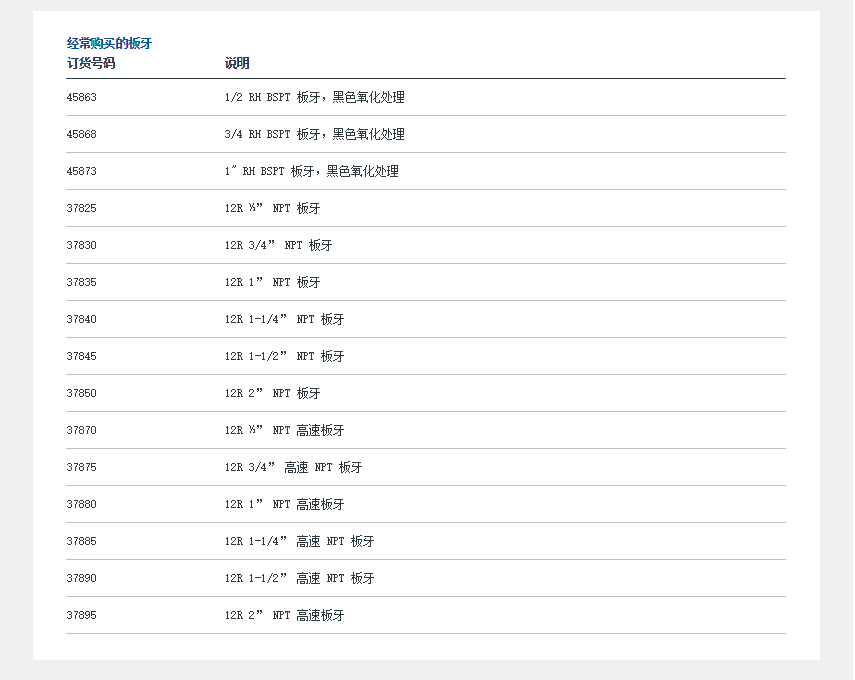Viewport: 855px width, 680px height.
Task: Click order number 45863
Action: [82, 98]
